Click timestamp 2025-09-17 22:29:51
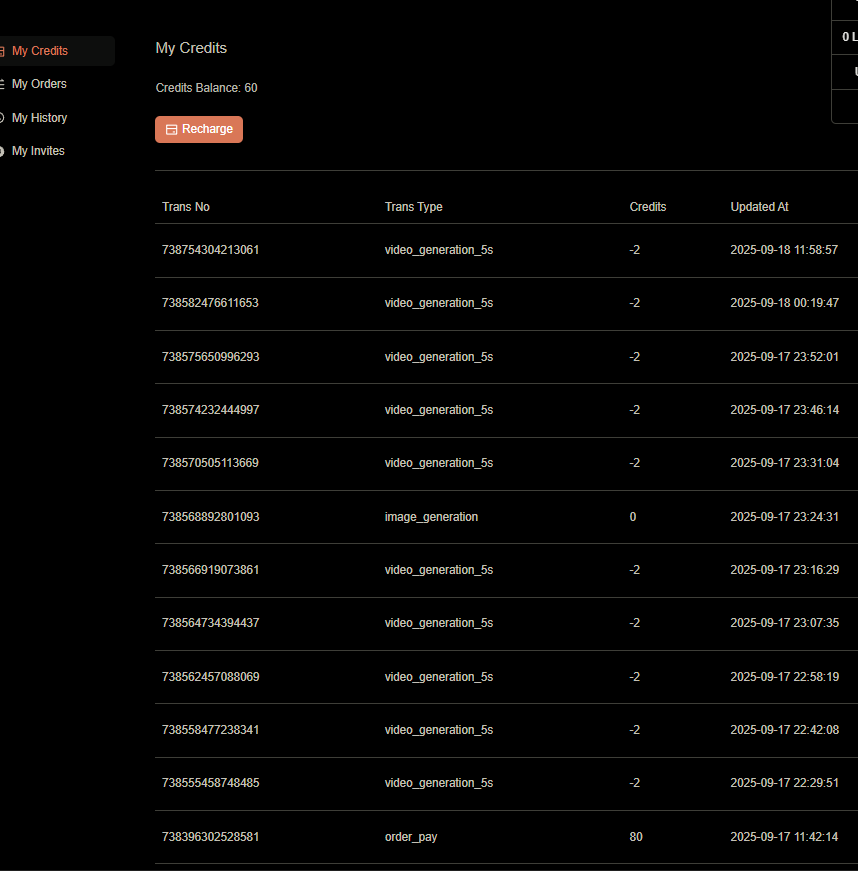The height and width of the screenshot is (871, 858). point(784,783)
